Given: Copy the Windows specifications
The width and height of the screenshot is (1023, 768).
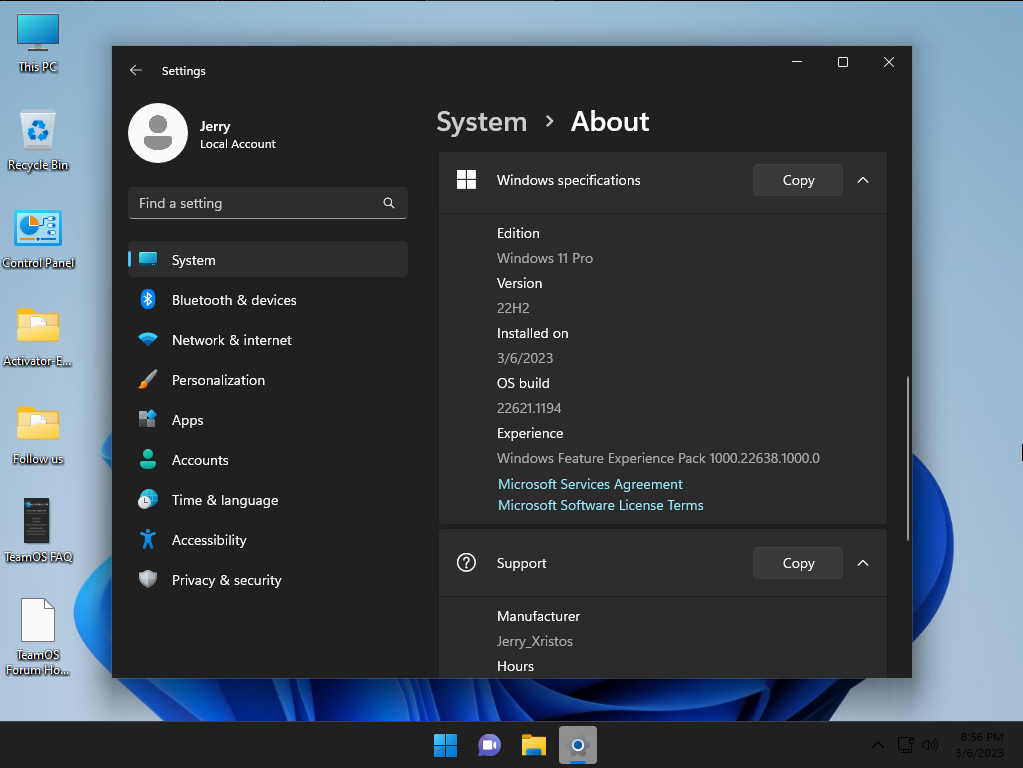Looking at the screenshot, I should [x=798, y=180].
